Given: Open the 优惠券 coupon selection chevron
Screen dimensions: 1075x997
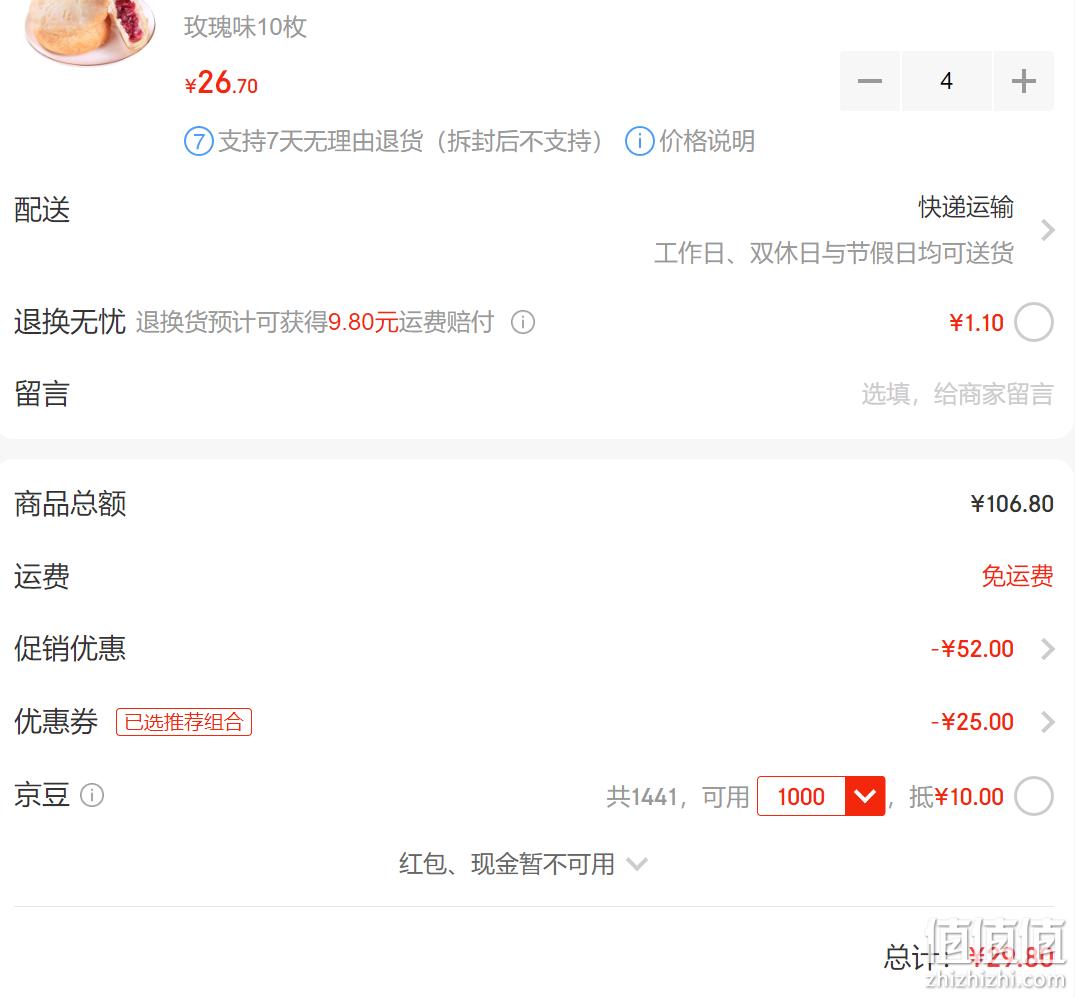Looking at the screenshot, I should pyautogui.click(x=1047, y=721).
